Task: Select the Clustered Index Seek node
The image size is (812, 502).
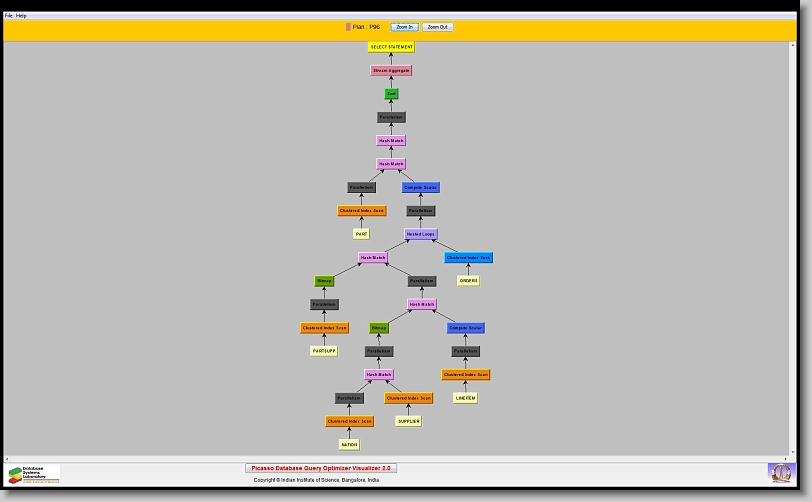Action: [468, 258]
